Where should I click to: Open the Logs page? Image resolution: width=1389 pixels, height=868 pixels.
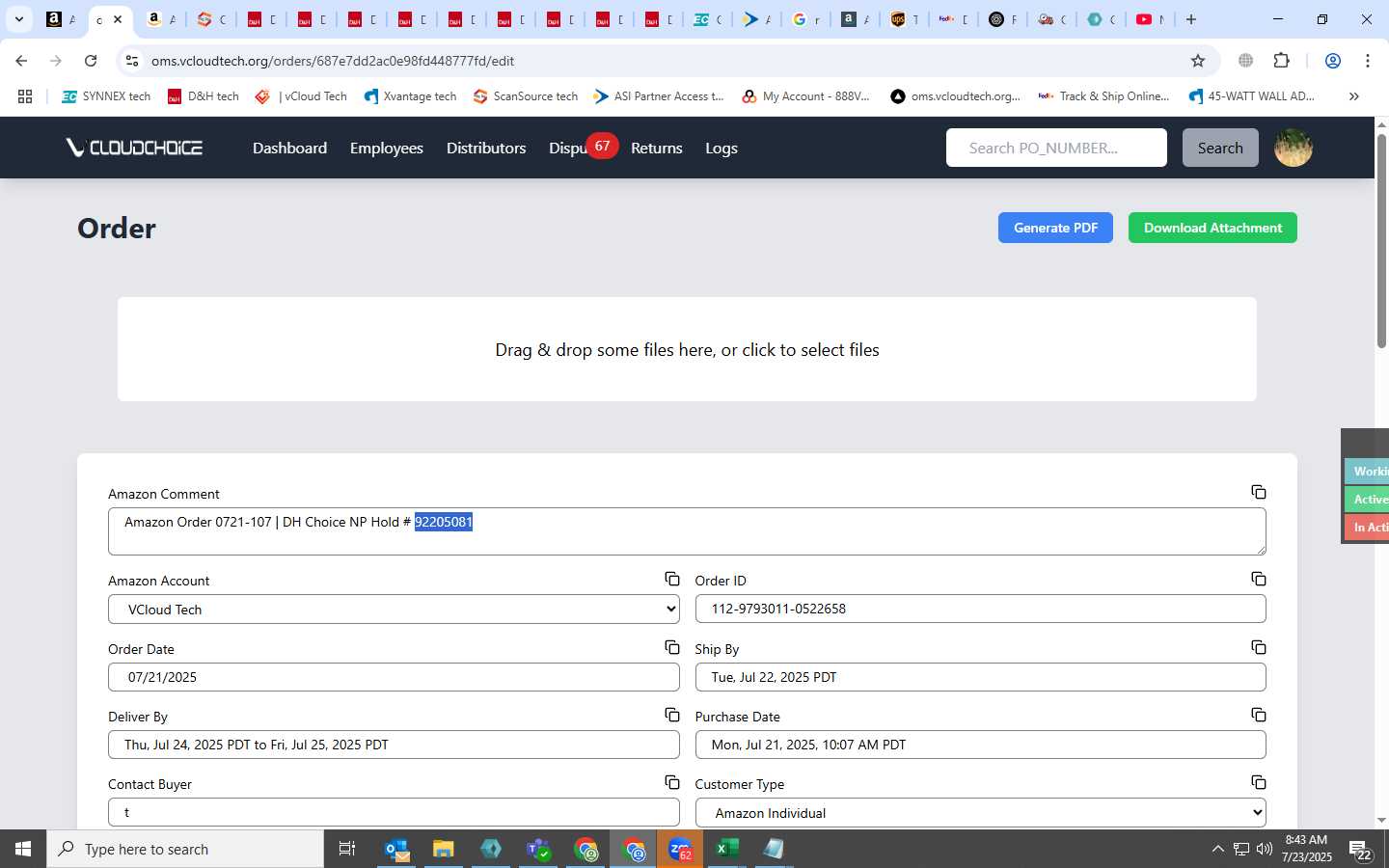click(722, 148)
